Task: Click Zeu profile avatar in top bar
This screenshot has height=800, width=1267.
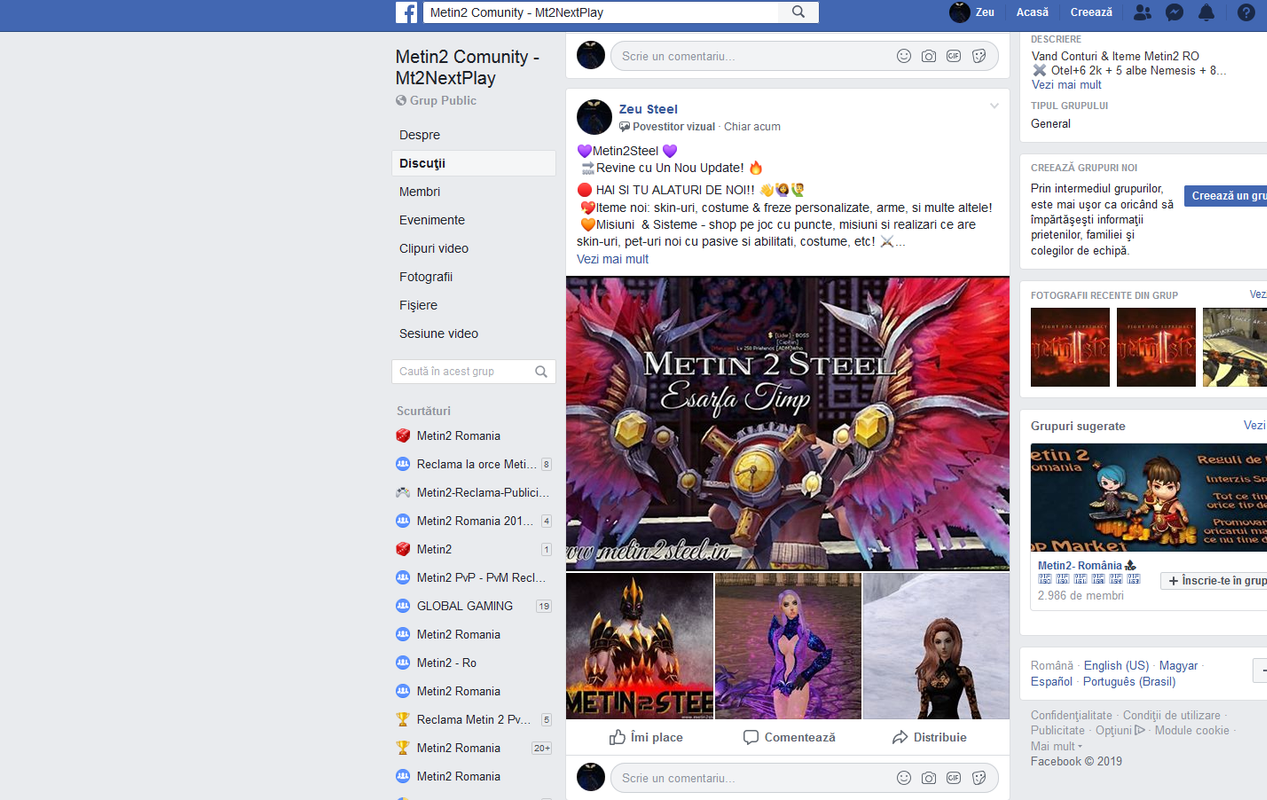Action: 960,12
